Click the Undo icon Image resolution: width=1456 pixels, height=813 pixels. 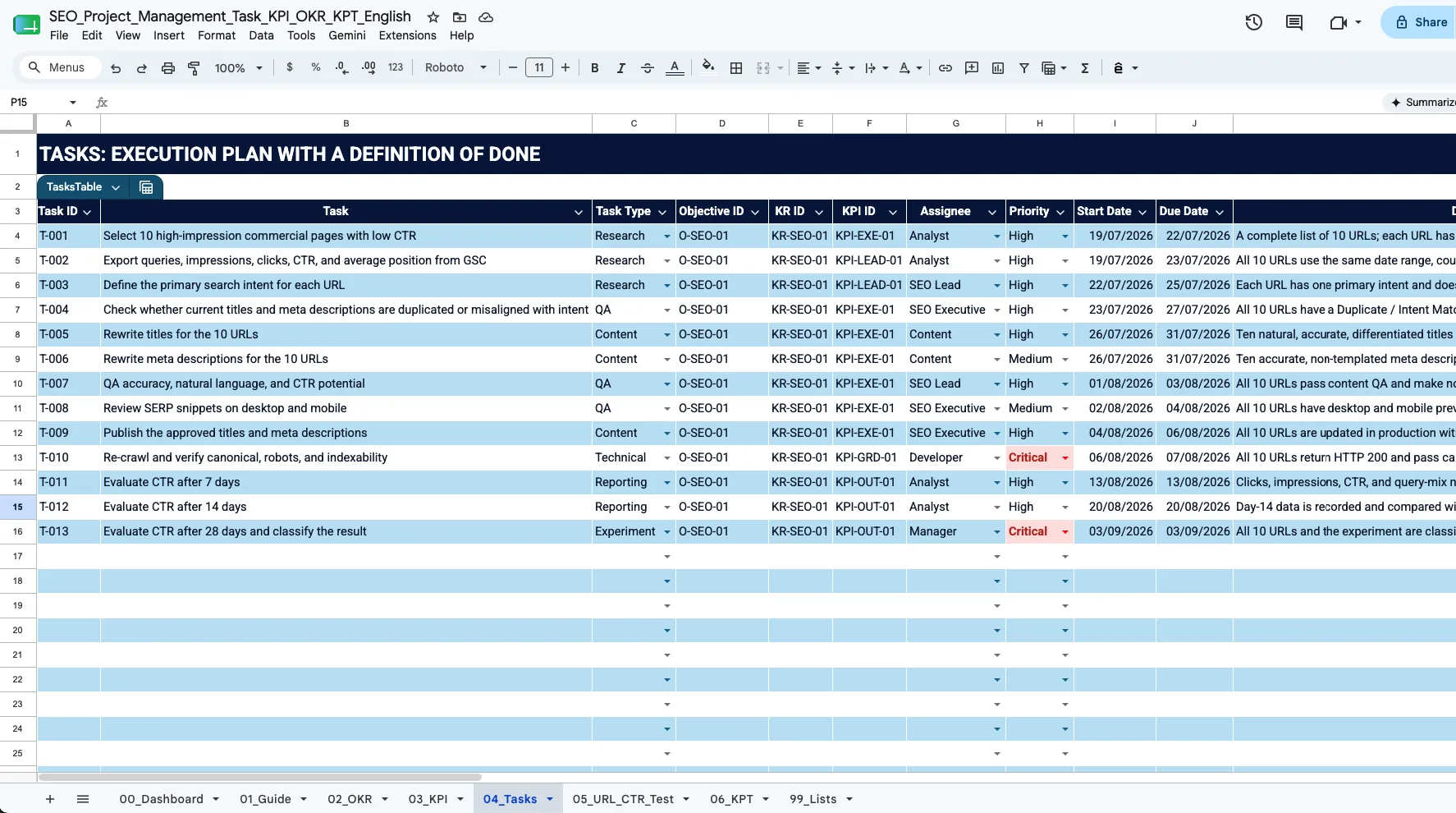tap(116, 68)
